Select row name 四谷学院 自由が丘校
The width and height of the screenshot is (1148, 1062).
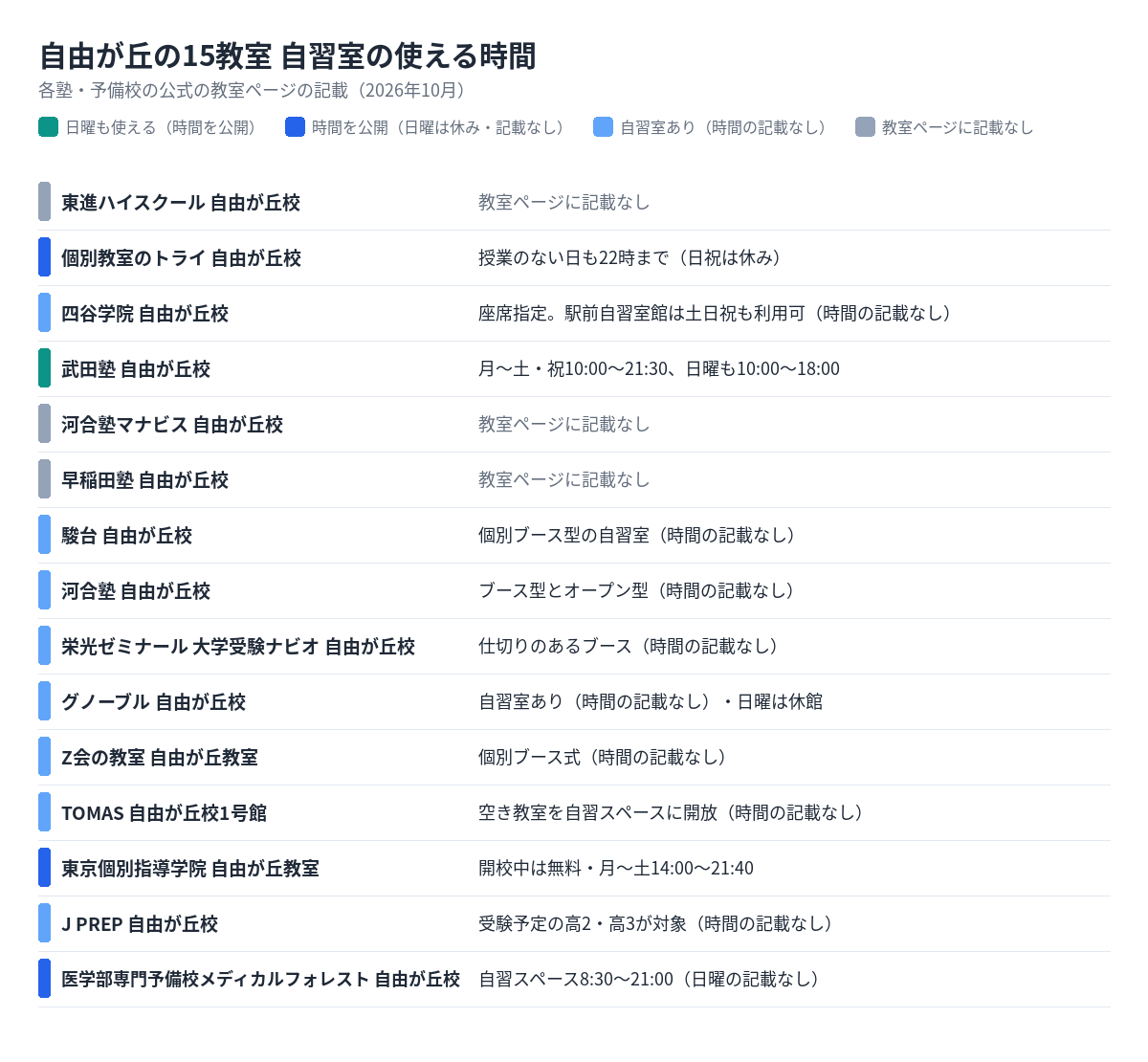coord(145,313)
